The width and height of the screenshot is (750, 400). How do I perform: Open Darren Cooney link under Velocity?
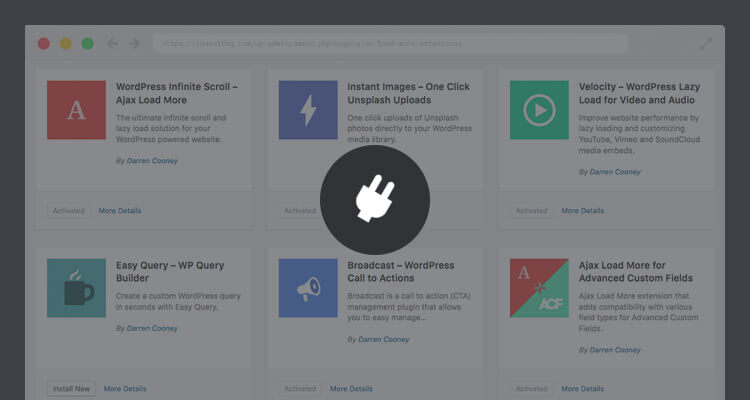pyautogui.click(x=615, y=172)
